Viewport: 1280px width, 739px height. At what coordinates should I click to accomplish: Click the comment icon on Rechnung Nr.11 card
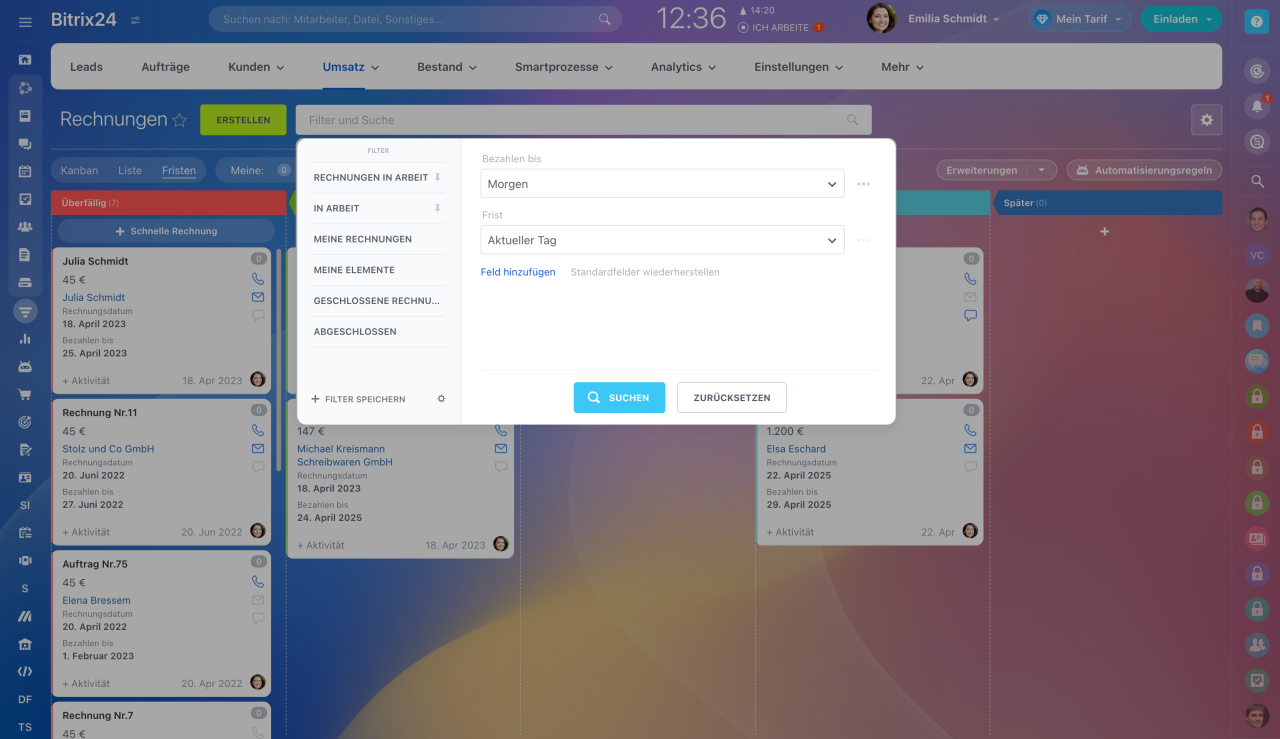[x=258, y=467]
